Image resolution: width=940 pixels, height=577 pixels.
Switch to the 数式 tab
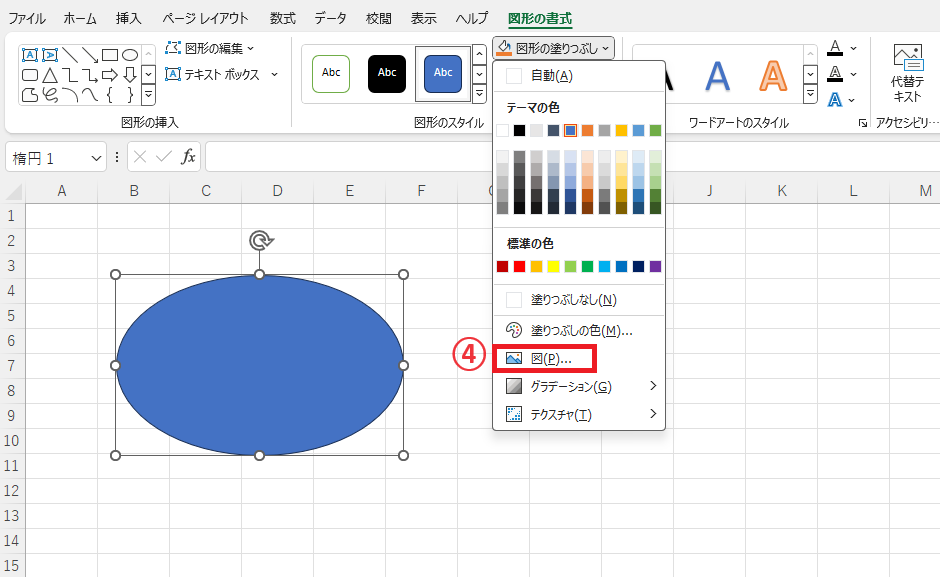tap(282, 19)
